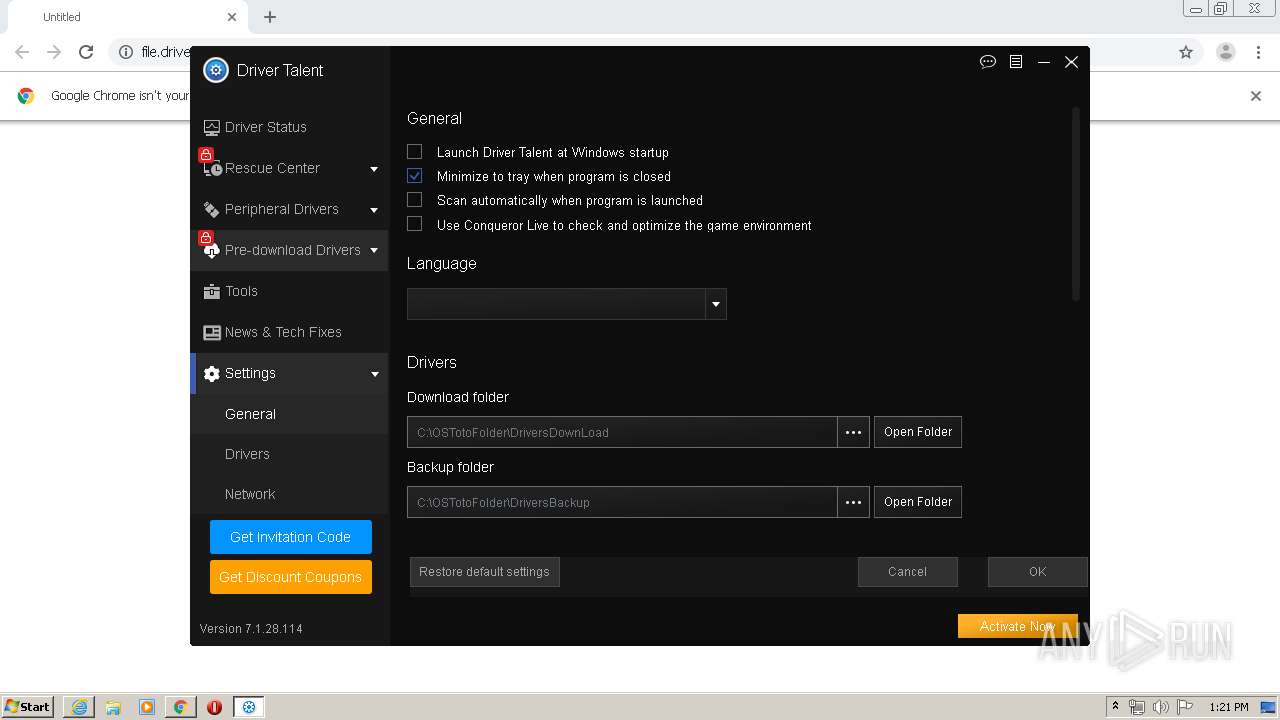
Task: Select the Untitled Chrome tab
Action: [128, 17]
